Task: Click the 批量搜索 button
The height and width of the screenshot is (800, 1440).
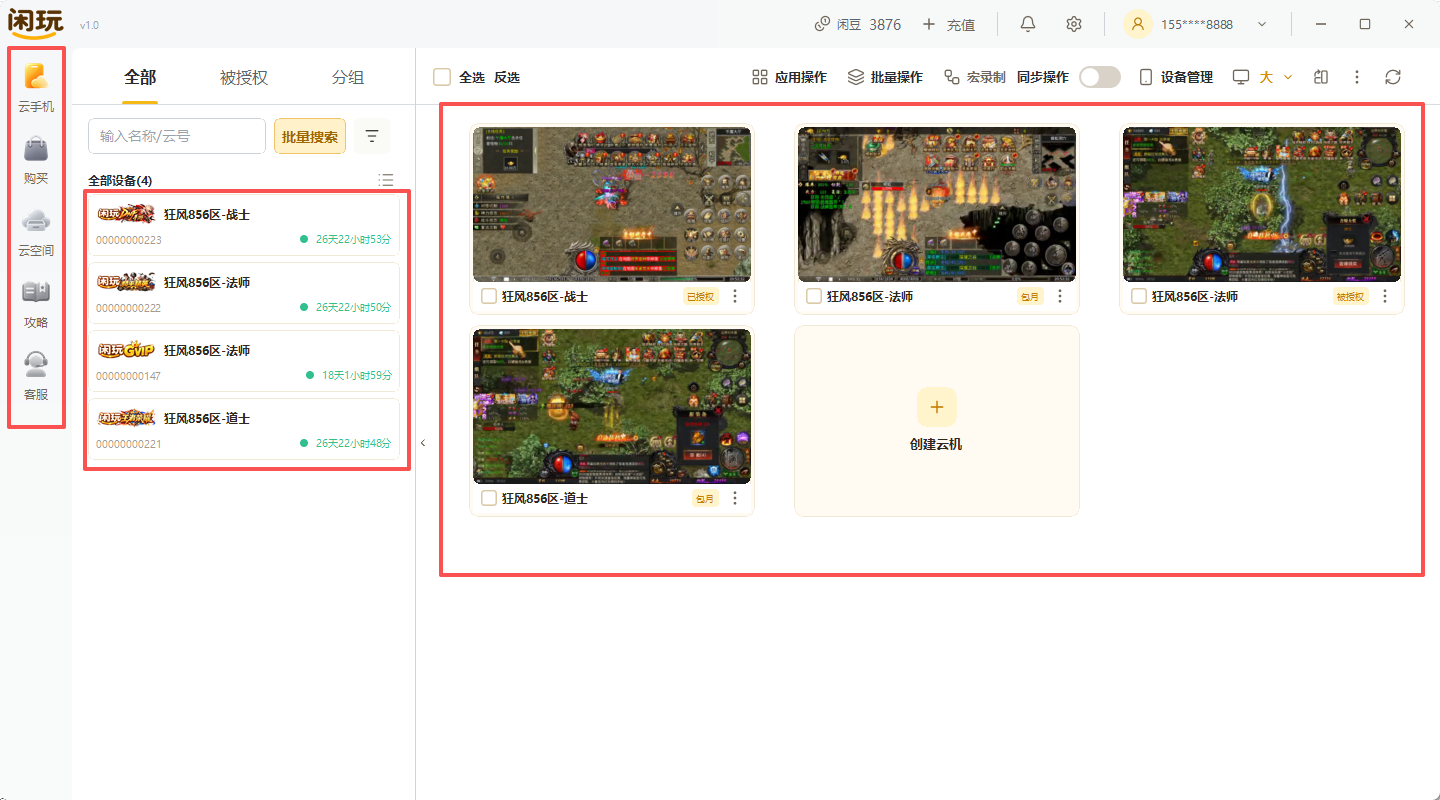Action: click(x=310, y=136)
